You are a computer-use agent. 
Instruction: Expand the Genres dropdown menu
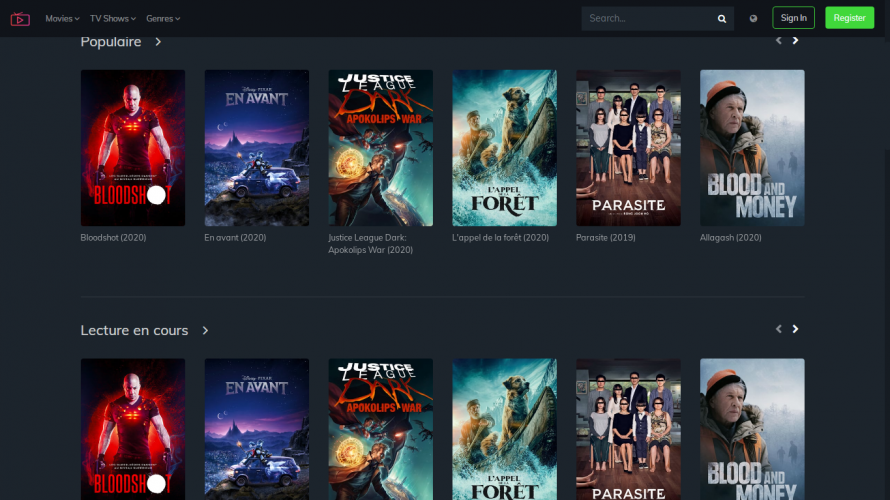[x=163, y=19]
